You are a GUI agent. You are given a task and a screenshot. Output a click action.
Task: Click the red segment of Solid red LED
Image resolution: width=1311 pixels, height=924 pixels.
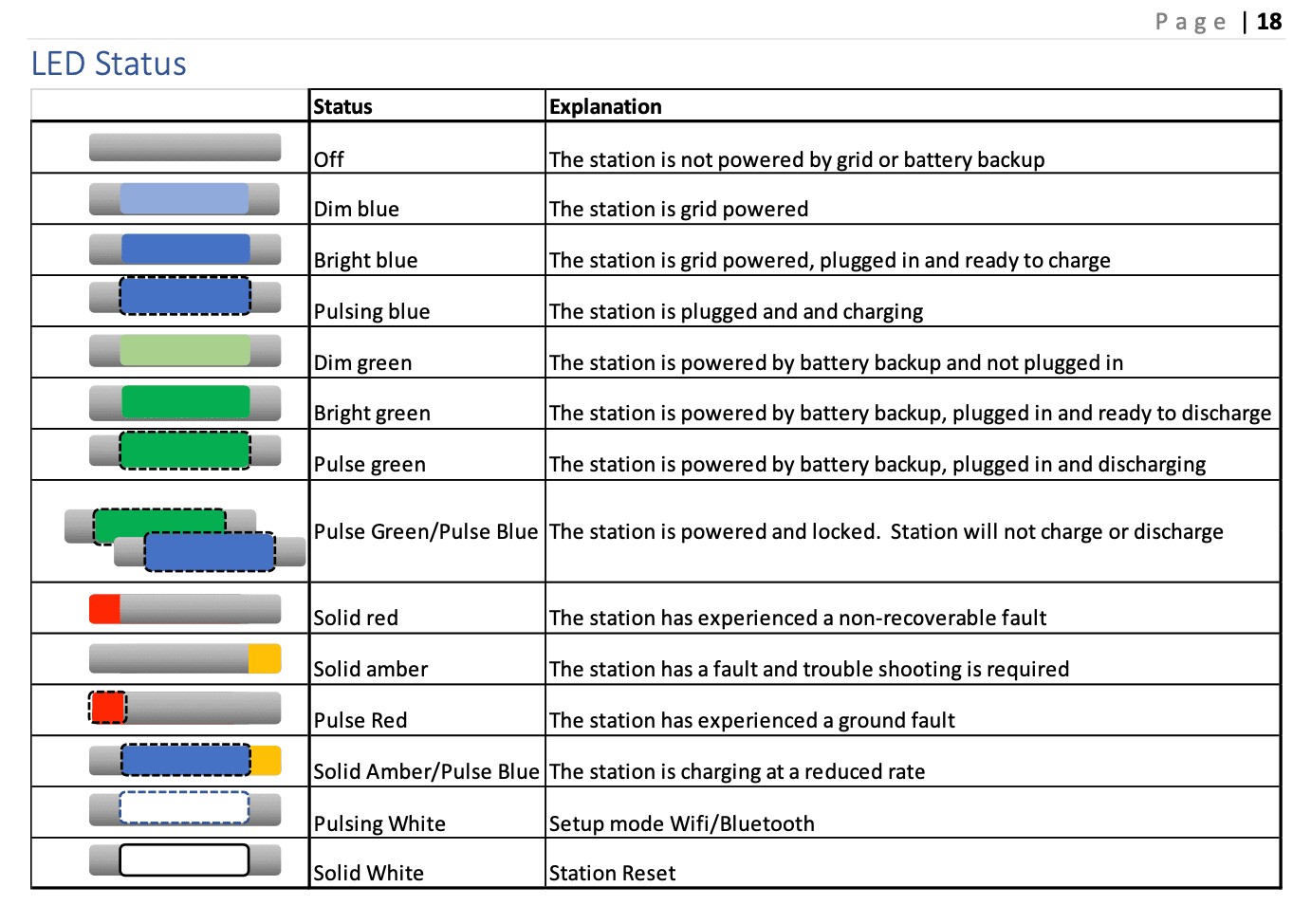(x=104, y=609)
